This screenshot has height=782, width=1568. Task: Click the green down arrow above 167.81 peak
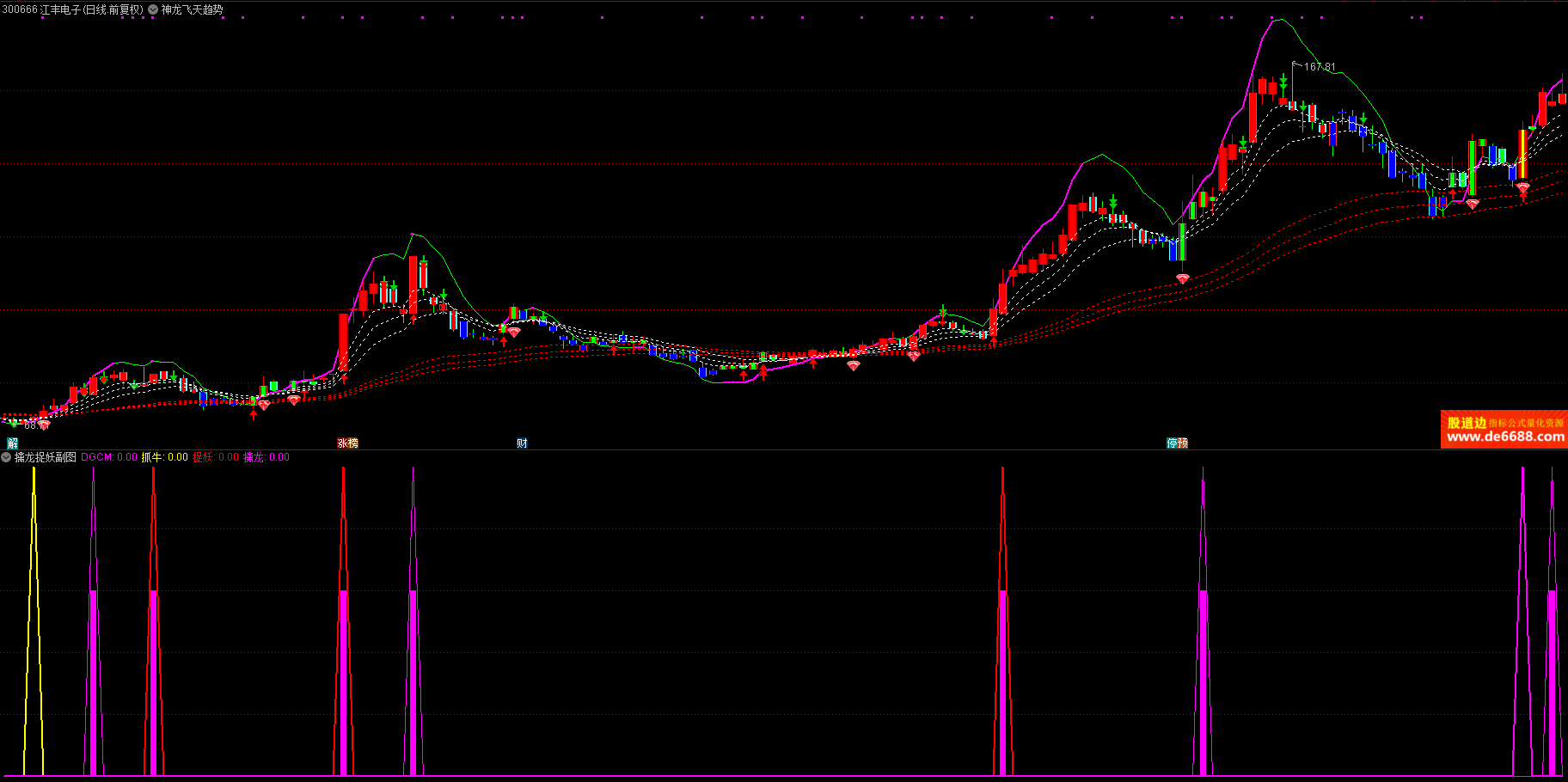(1283, 82)
